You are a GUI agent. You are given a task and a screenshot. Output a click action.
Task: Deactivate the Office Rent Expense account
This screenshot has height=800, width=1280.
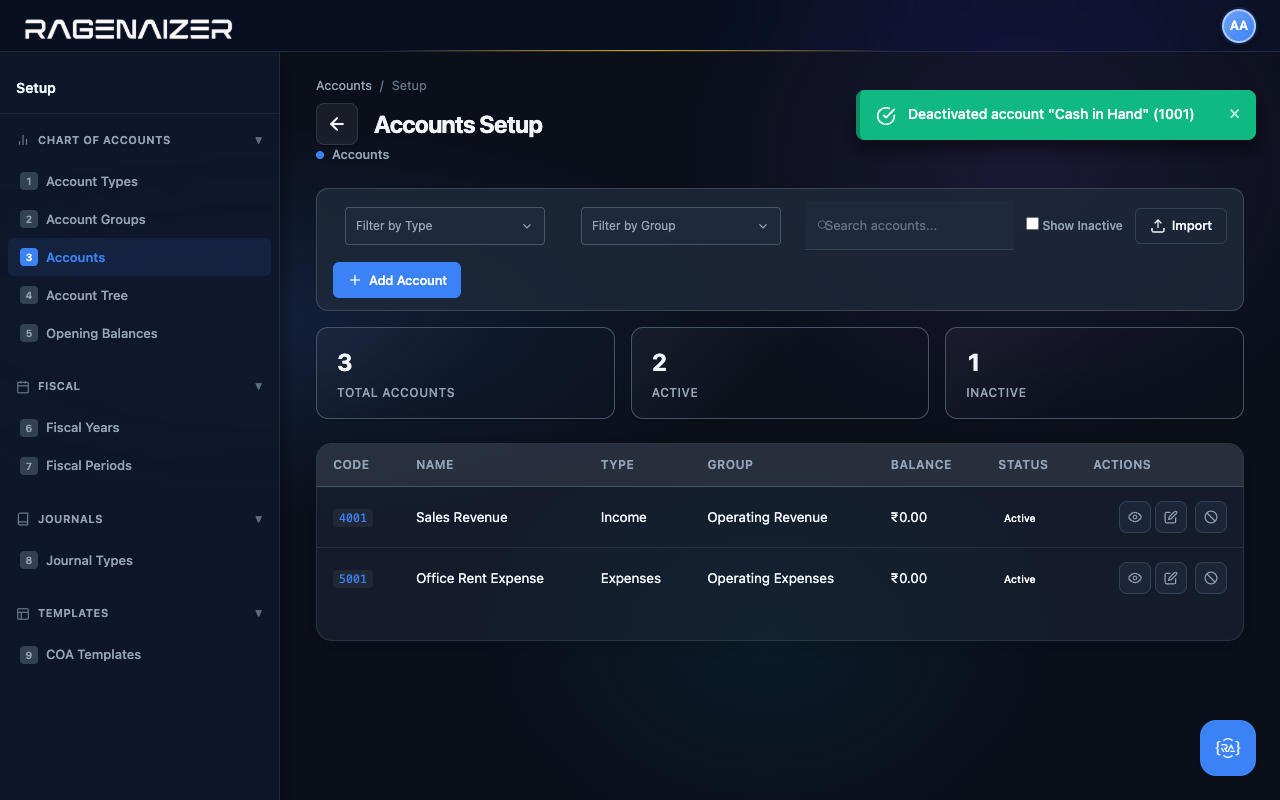pyautogui.click(x=1211, y=578)
